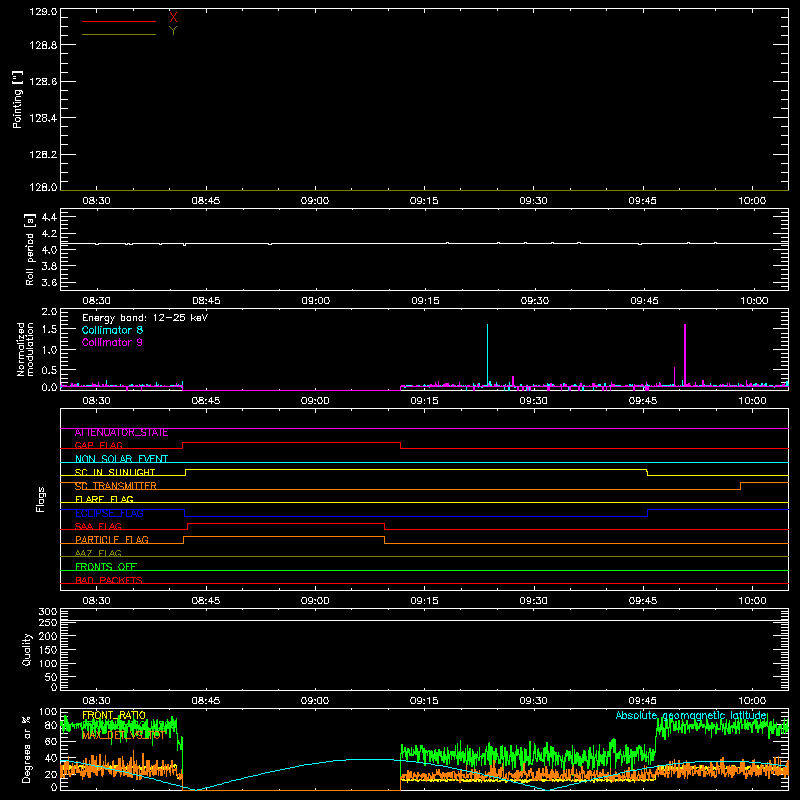Click the SAA_FLAG label
This screenshot has height=800, width=800.
click(98, 527)
